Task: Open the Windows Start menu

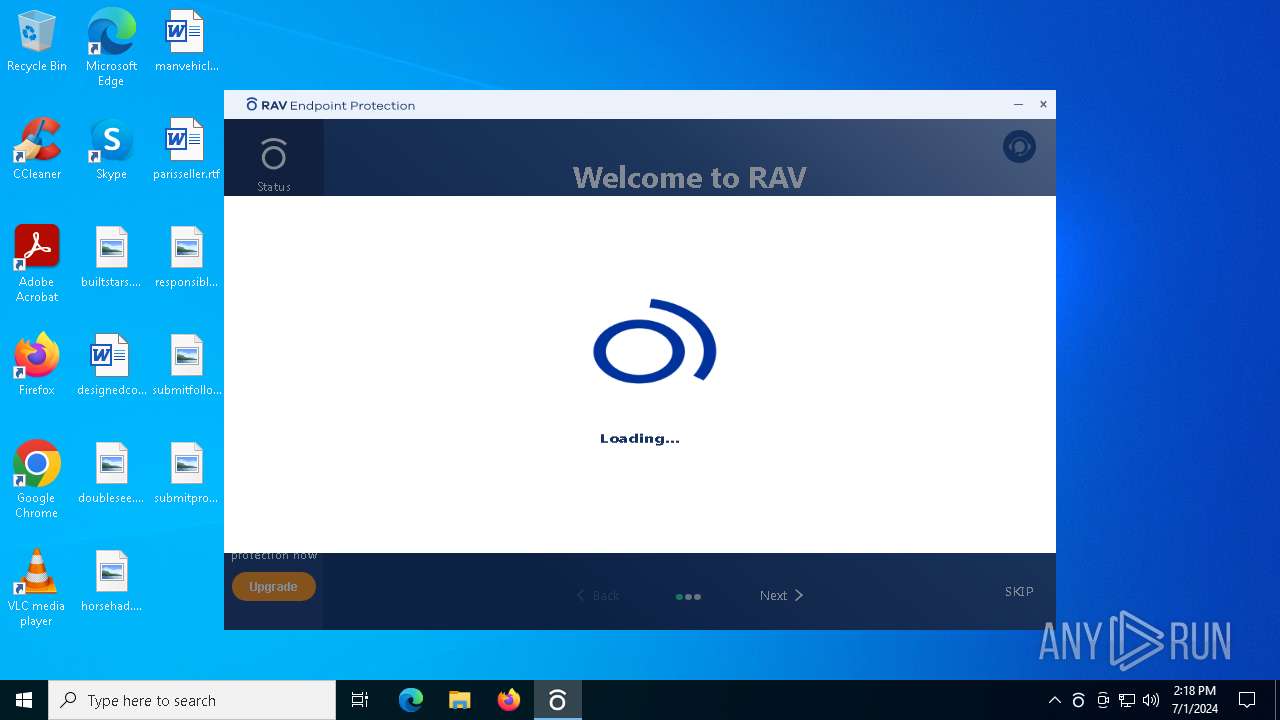Action: pyautogui.click(x=24, y=700)
